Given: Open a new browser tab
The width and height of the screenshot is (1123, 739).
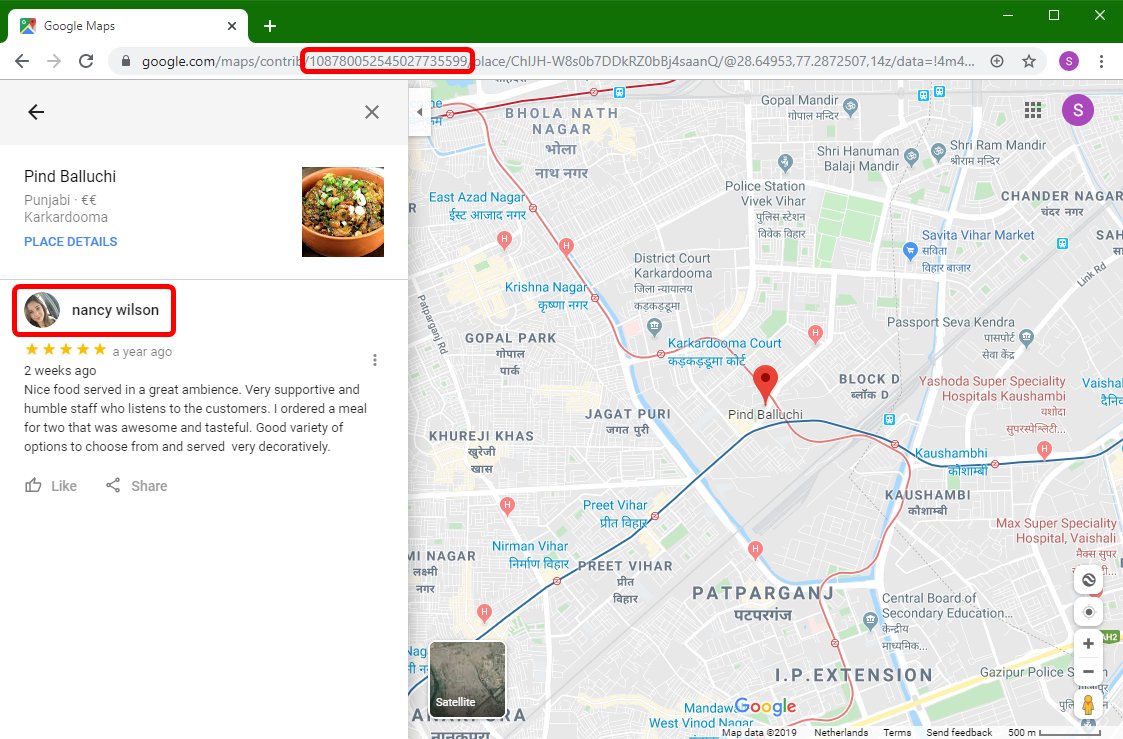Looking at the screenshot, I should (269, 26).
